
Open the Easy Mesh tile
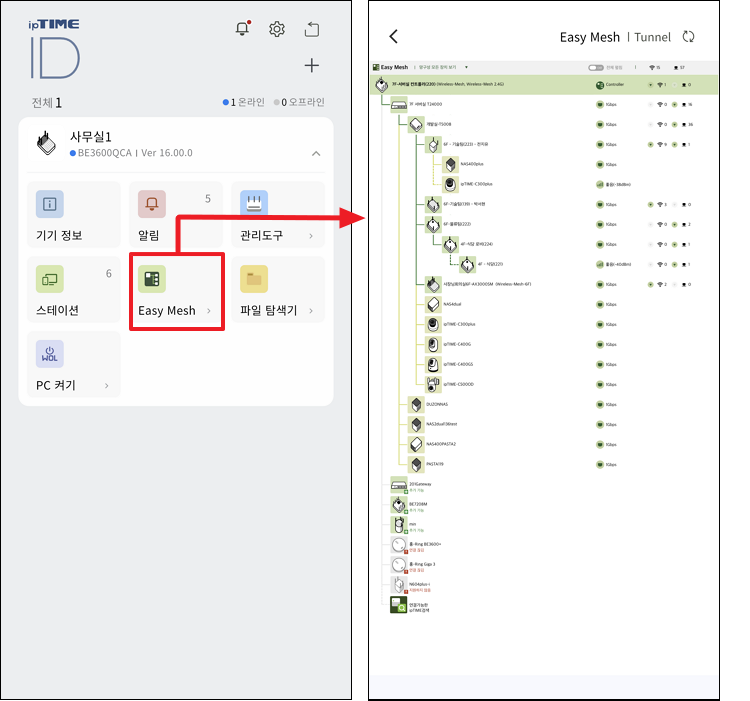176,291
